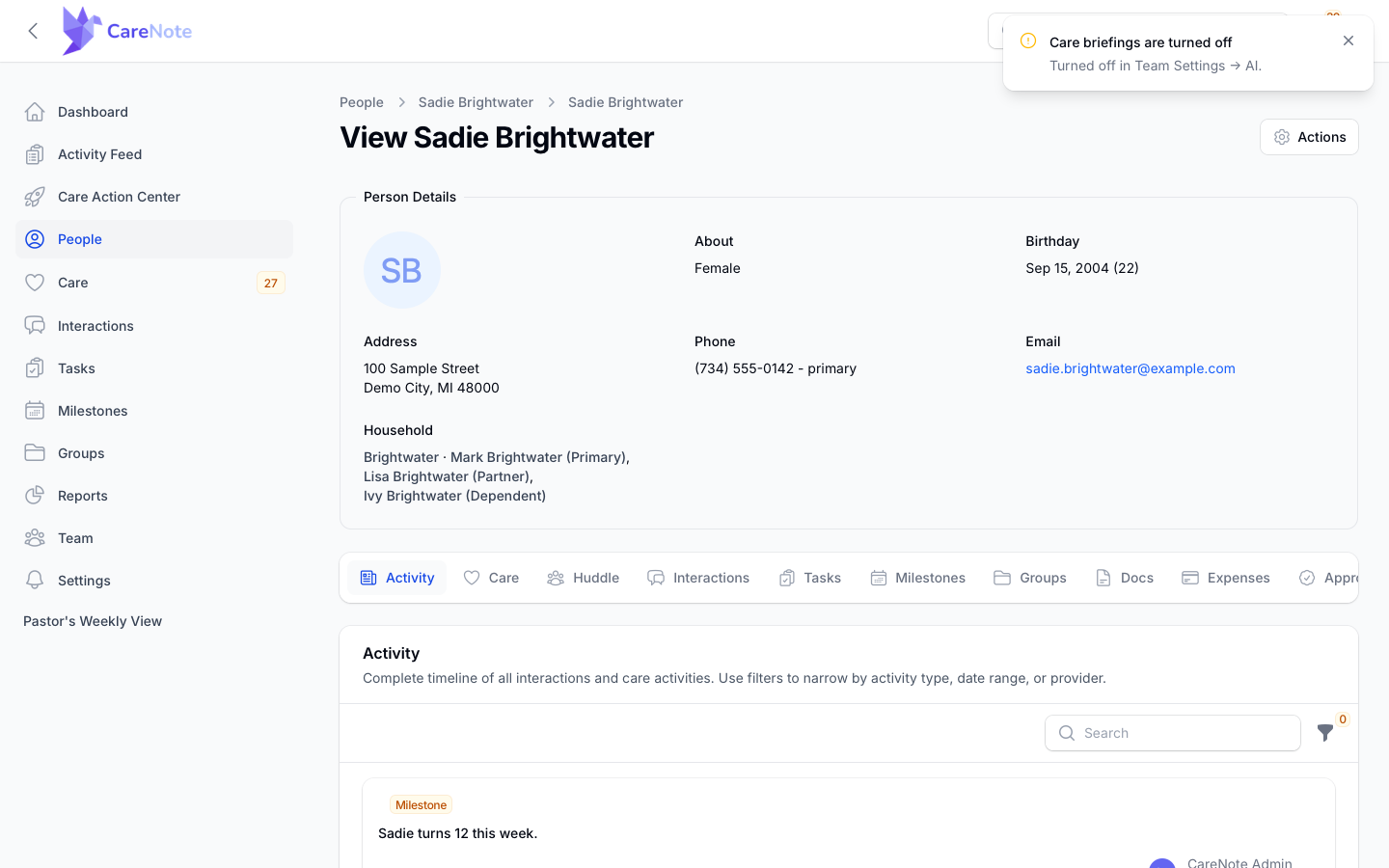Select Care with 27 badge in sidebar

click(154, 283)
